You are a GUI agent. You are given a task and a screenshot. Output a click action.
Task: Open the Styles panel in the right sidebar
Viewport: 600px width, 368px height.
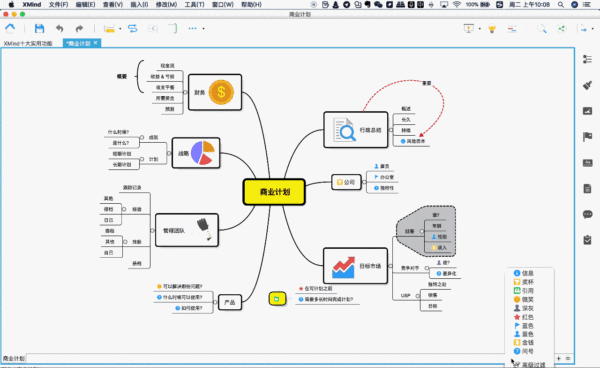point(587,163)
